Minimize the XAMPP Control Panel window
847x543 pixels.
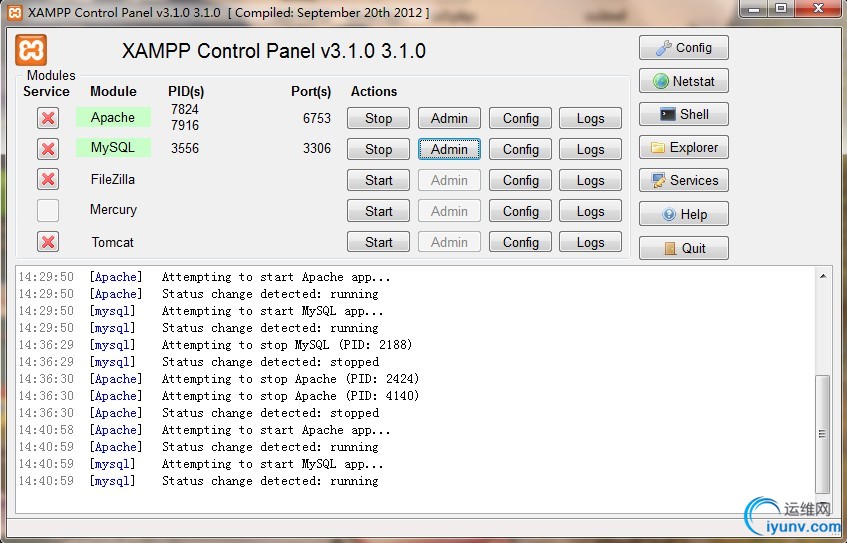pyautogui.click(x=755, y=9)
